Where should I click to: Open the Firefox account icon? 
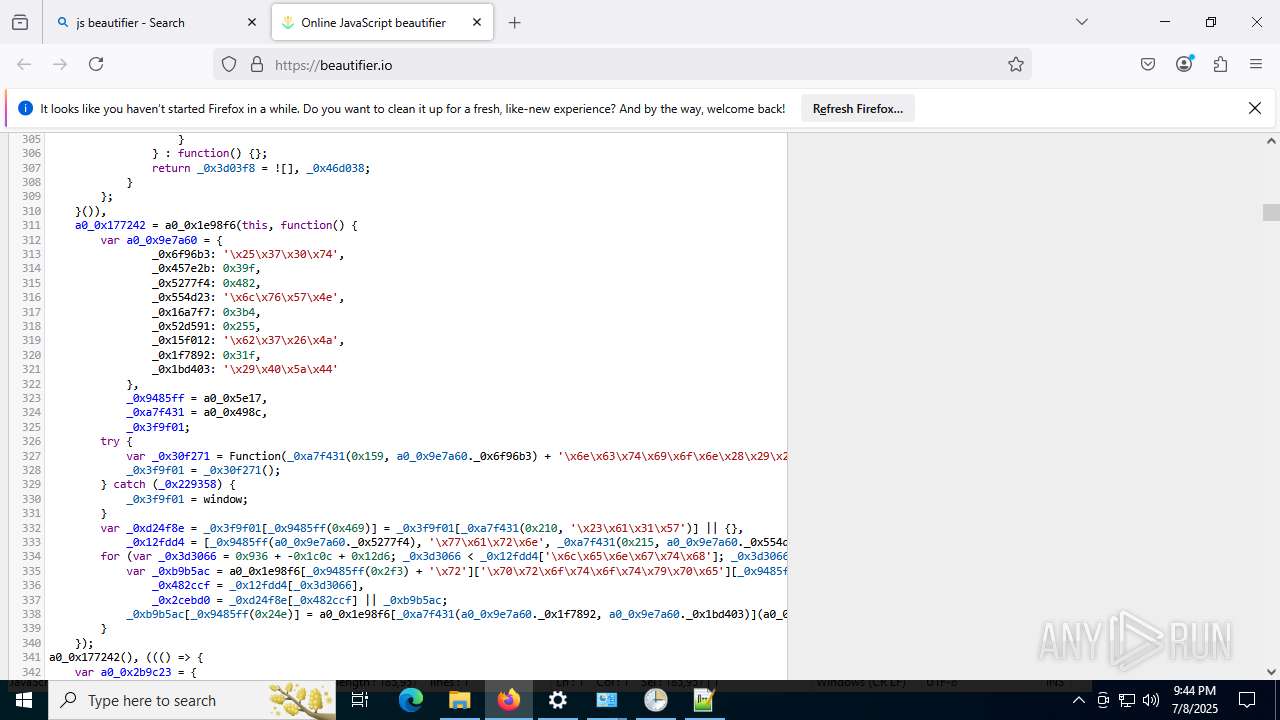(x=1184, y=64)
